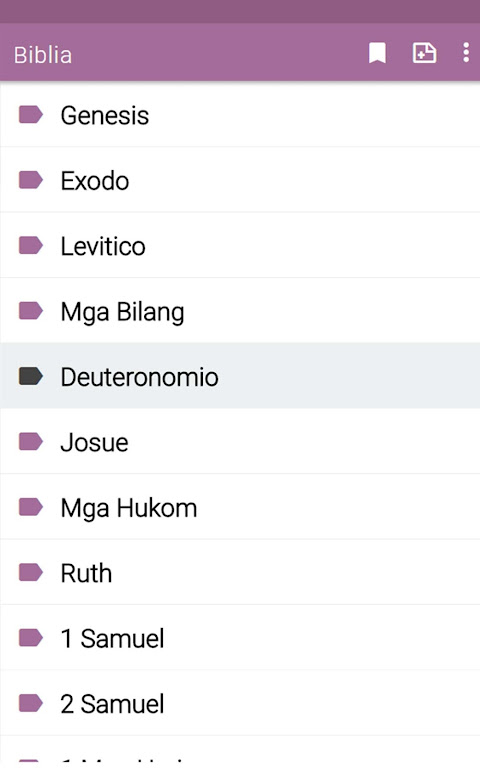Click the tag icon next to Ruth
The image size is (480, 768).
[31, 572]
